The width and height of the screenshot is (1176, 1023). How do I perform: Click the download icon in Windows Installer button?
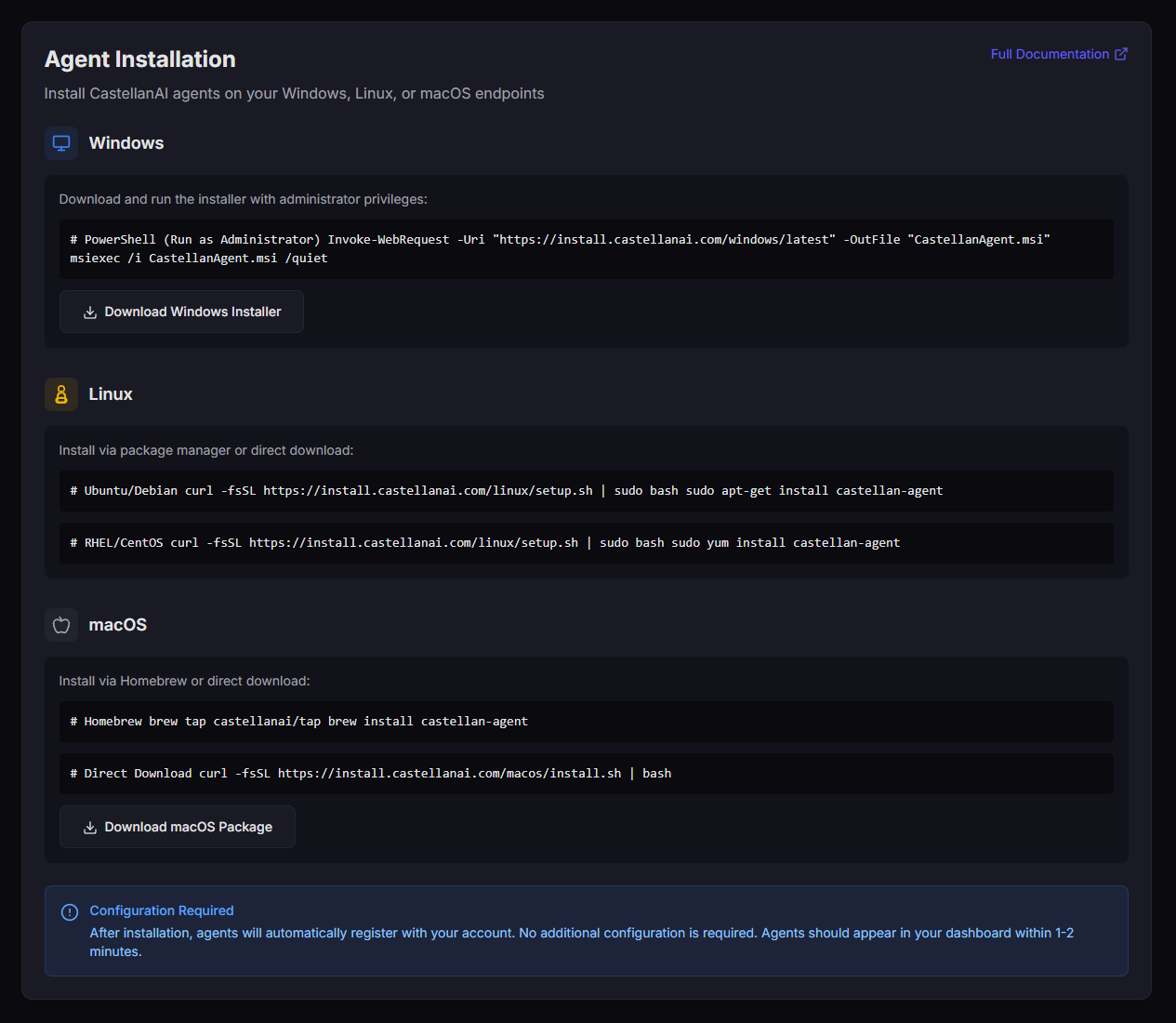tap(90, 312)
